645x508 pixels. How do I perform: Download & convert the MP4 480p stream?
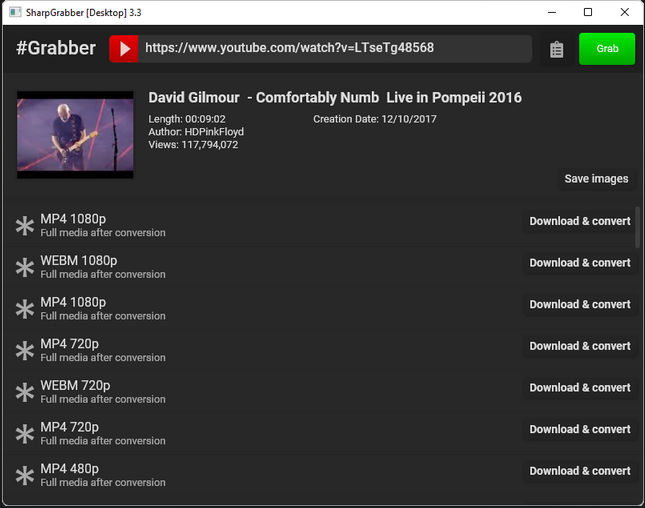[x=580, y=471]
